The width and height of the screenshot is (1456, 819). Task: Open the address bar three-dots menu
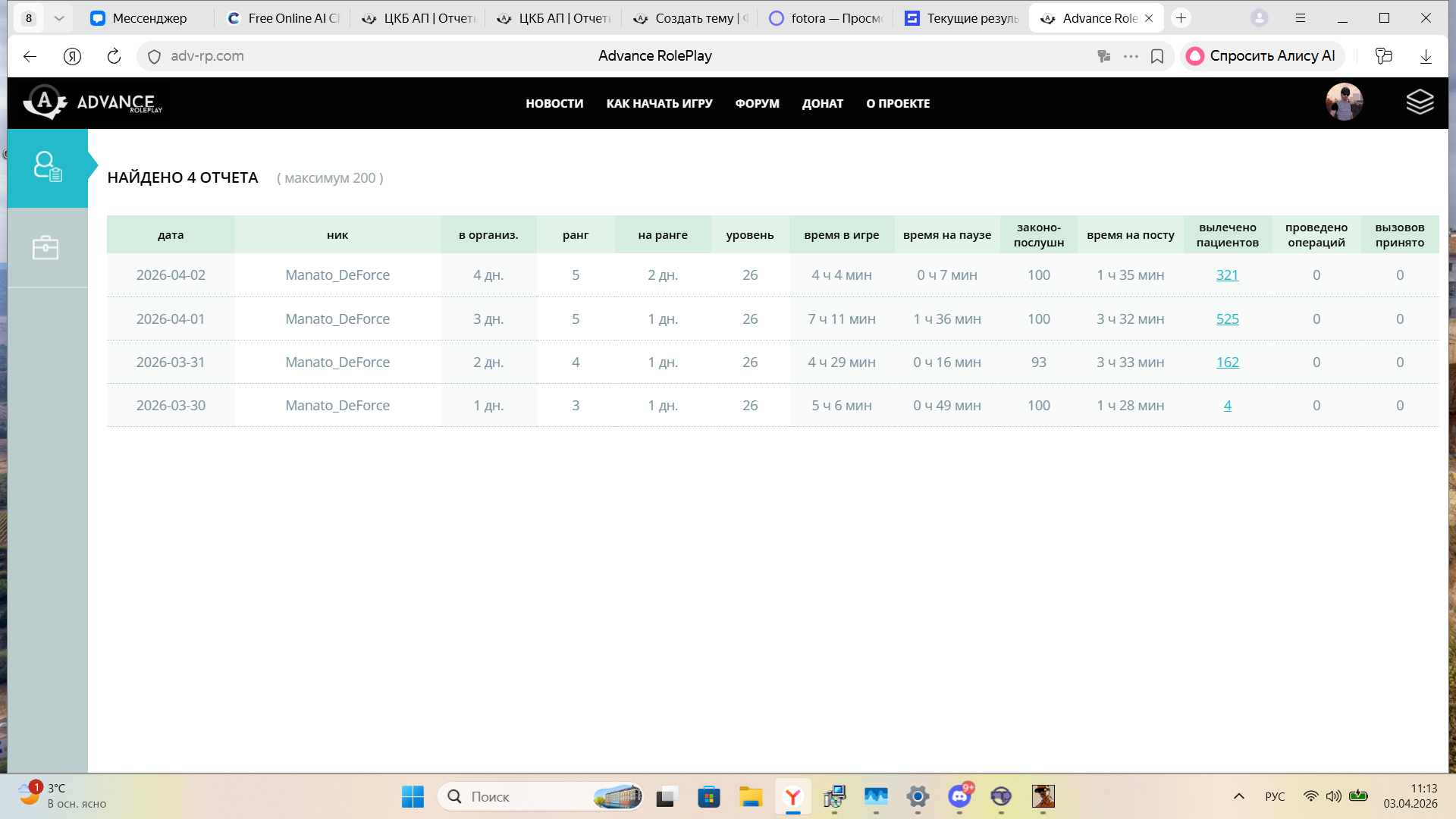(1131, 56)
